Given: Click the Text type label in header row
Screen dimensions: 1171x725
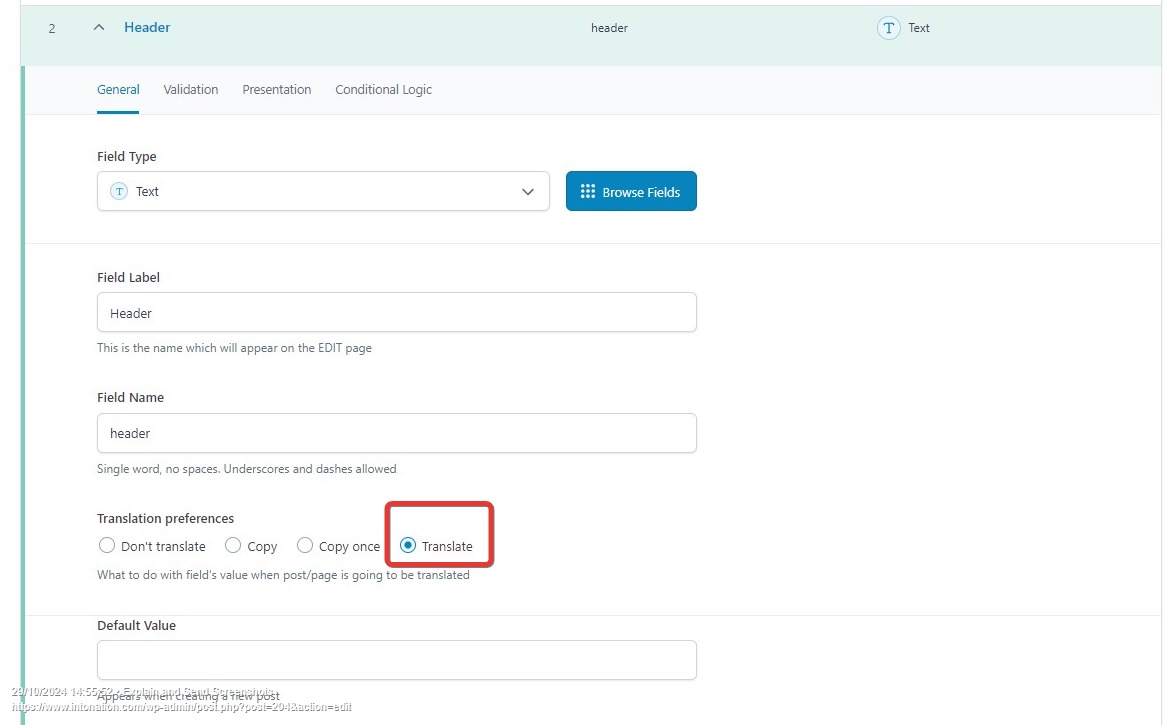Looking at the screenshot, I should pos(919,28).
